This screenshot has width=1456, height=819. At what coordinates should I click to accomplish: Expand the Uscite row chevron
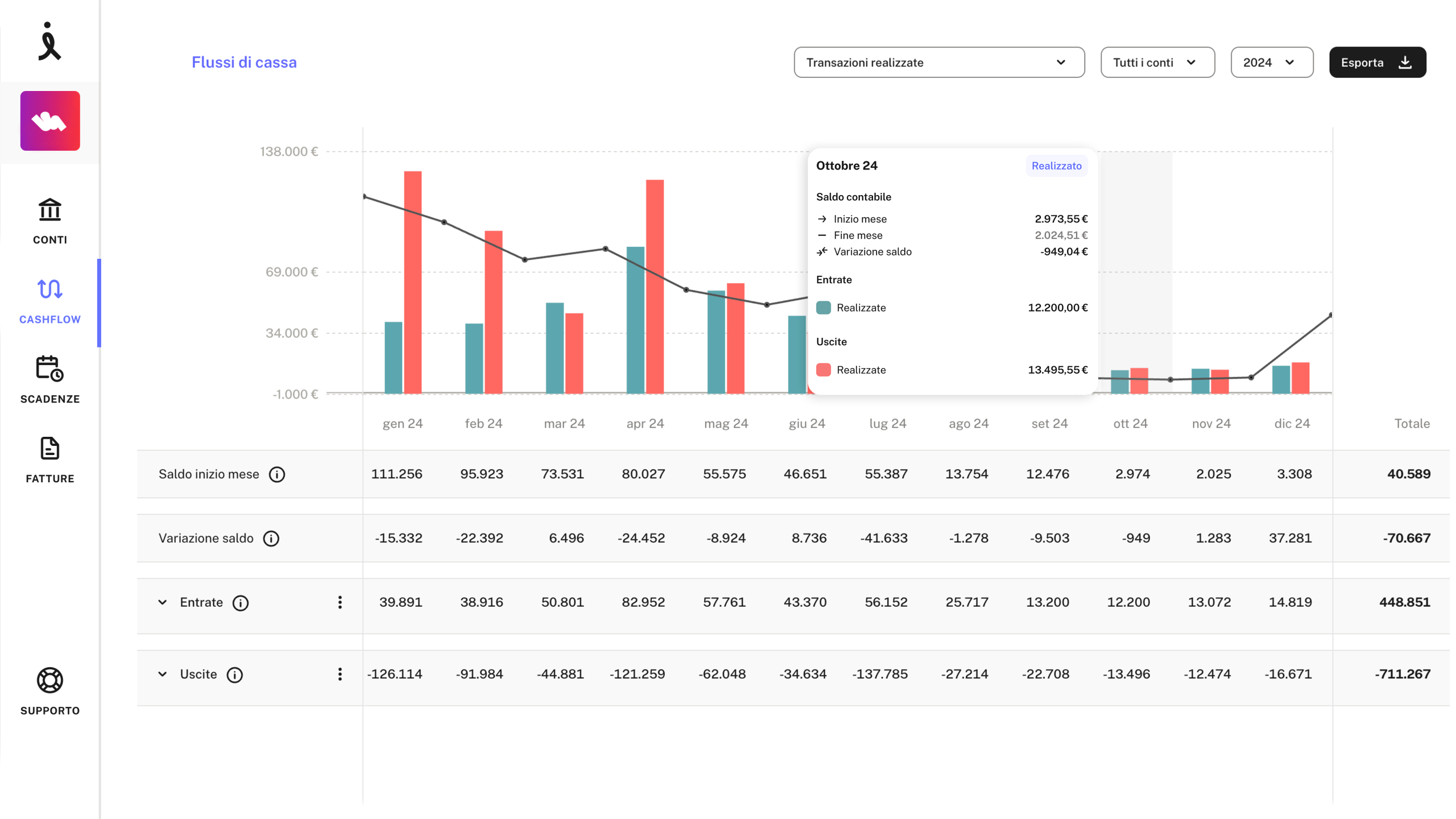coord(163,674)
